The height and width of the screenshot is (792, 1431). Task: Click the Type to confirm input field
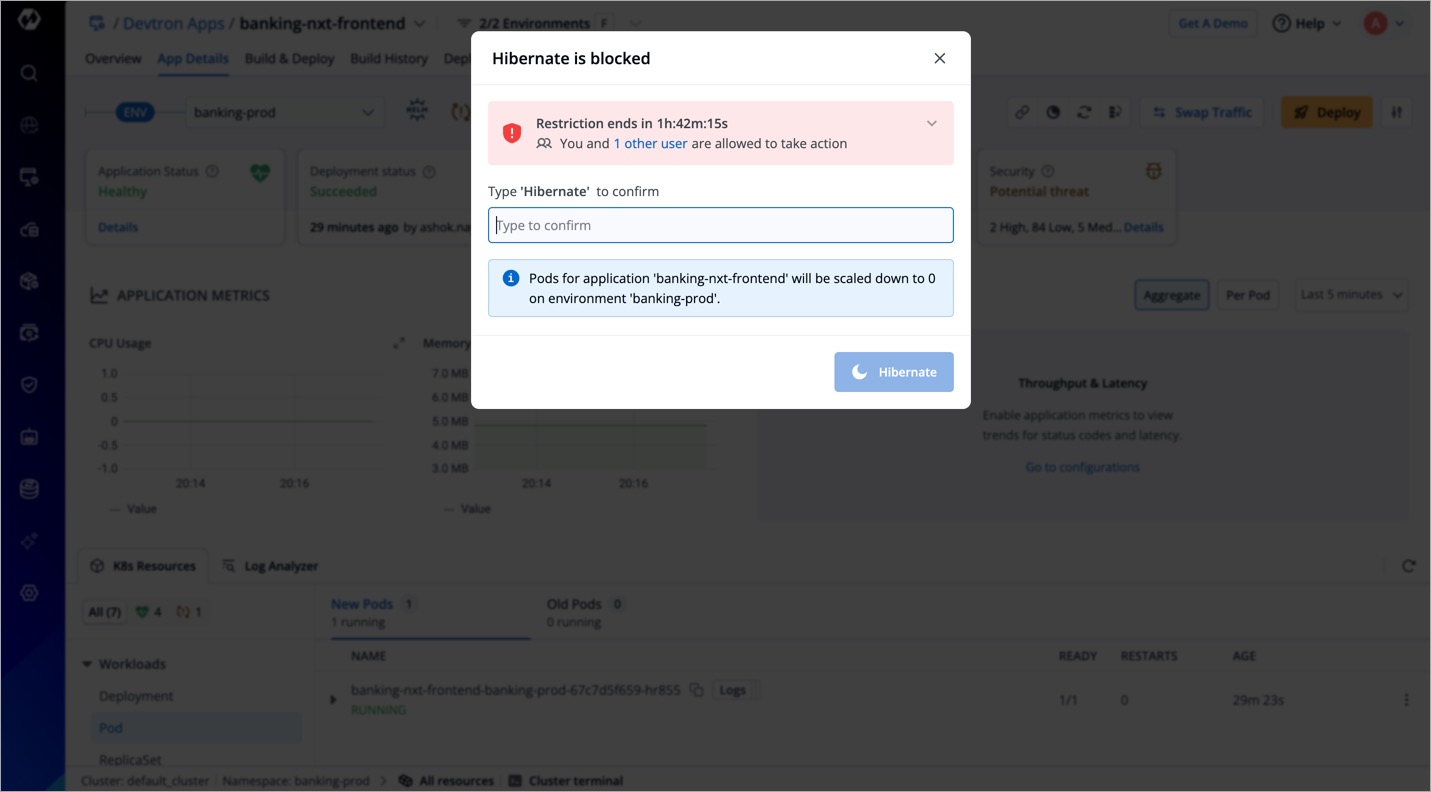coord(720,225)
